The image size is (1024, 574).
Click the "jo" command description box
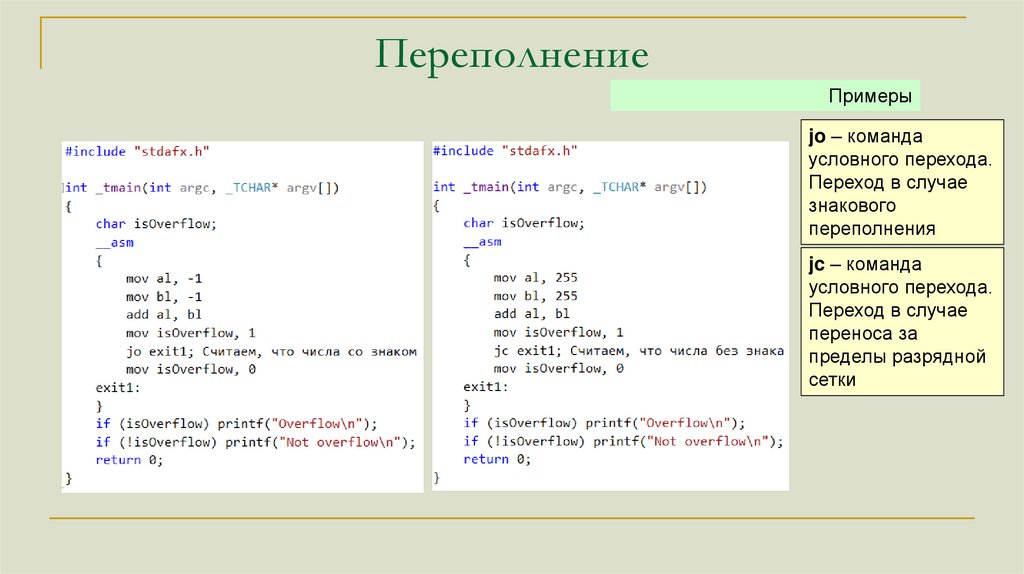click(902, 183)
